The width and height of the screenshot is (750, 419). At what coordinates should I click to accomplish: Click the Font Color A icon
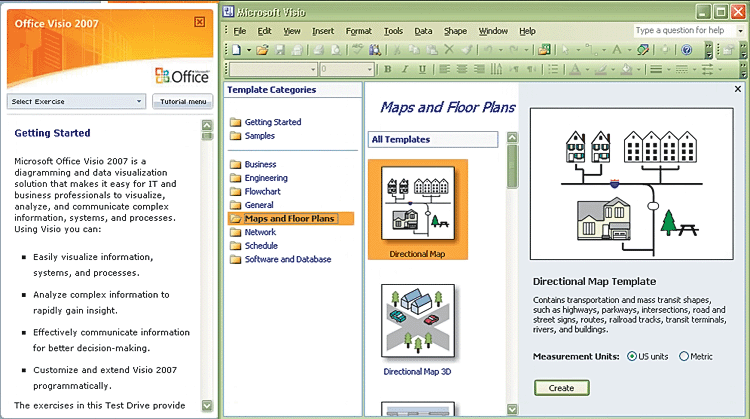coord(575,69)
